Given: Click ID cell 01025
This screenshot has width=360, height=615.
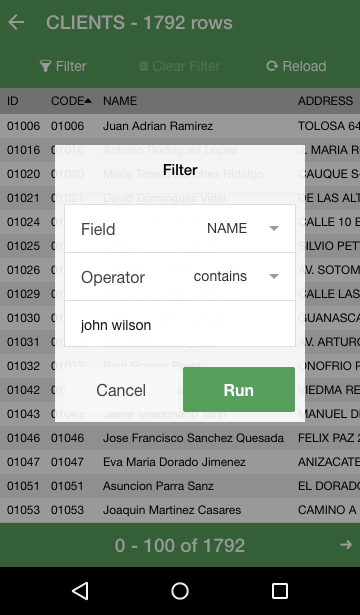Looking at the screenshot, I should pyautogui.click(x=24, y=246).
